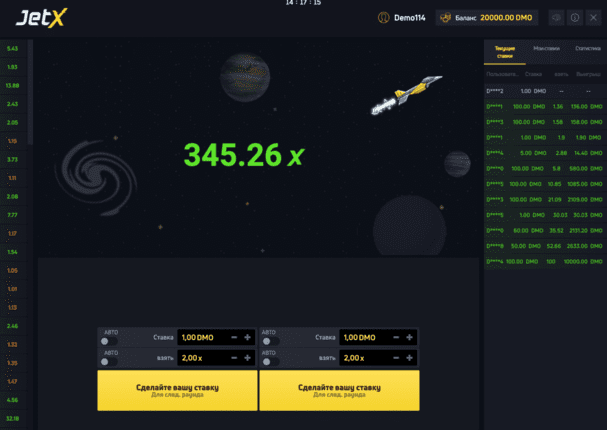Select the Текущие ставки tab
The width and height of the screenshot is (607, 430).
(x=504, y=51)
